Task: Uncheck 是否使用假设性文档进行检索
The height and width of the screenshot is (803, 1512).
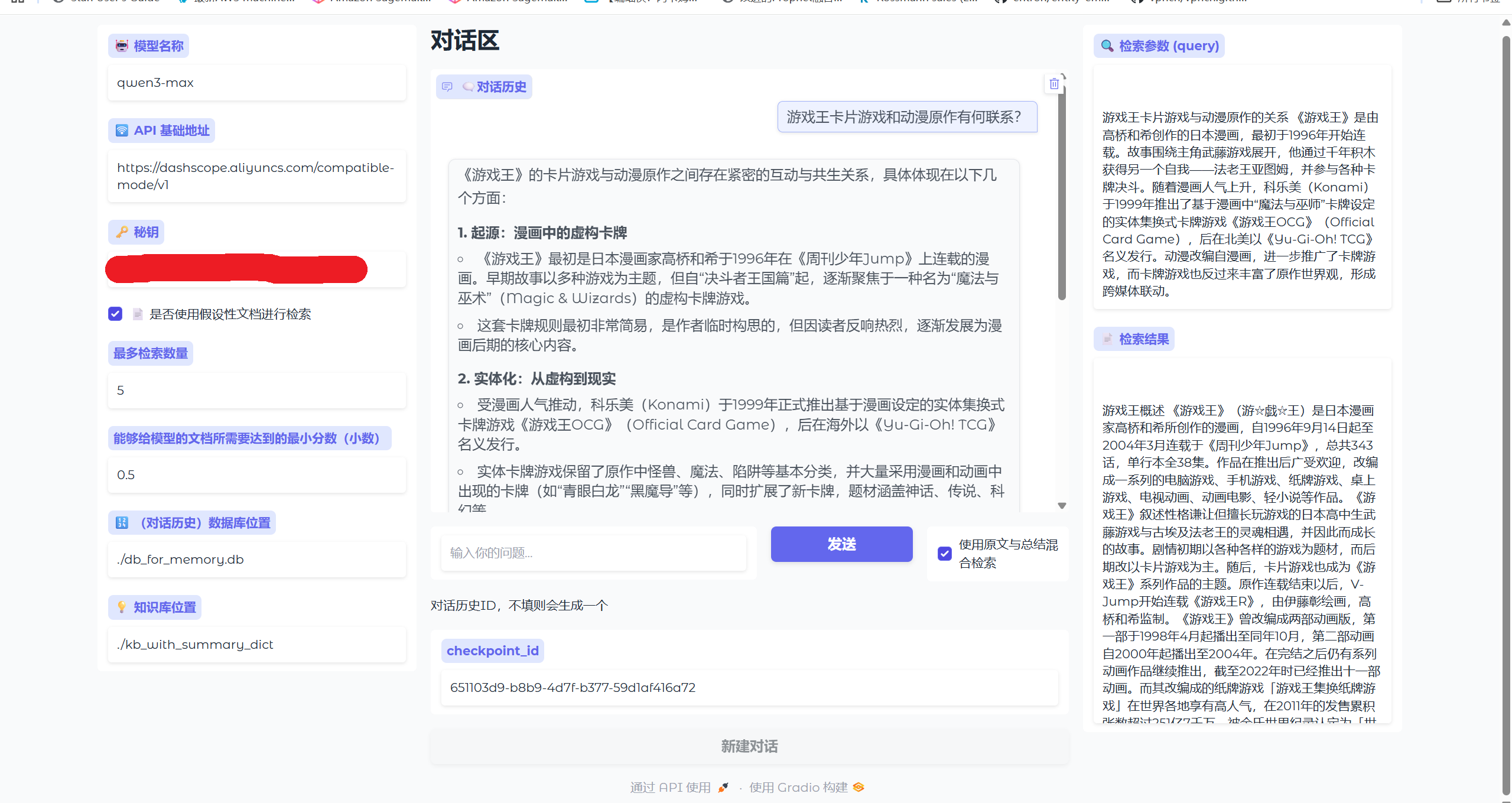Action: pos(115,314)
